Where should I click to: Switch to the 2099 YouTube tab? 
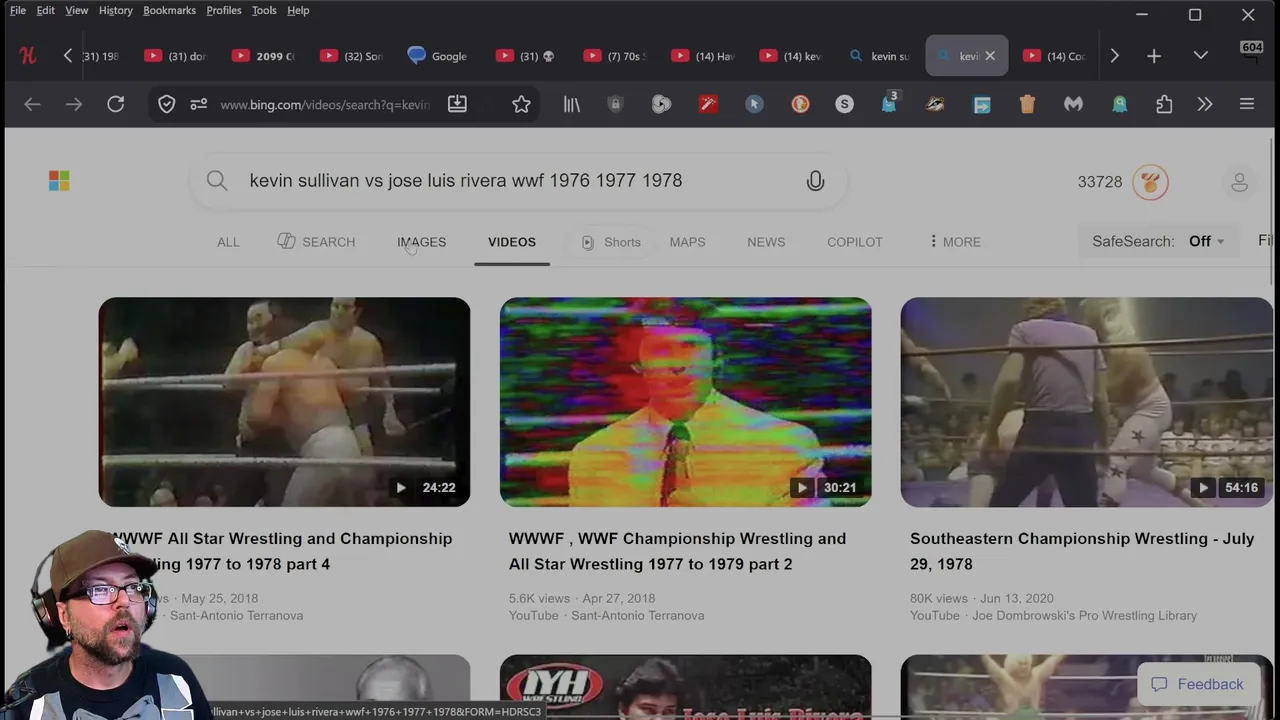click(261, 56)
